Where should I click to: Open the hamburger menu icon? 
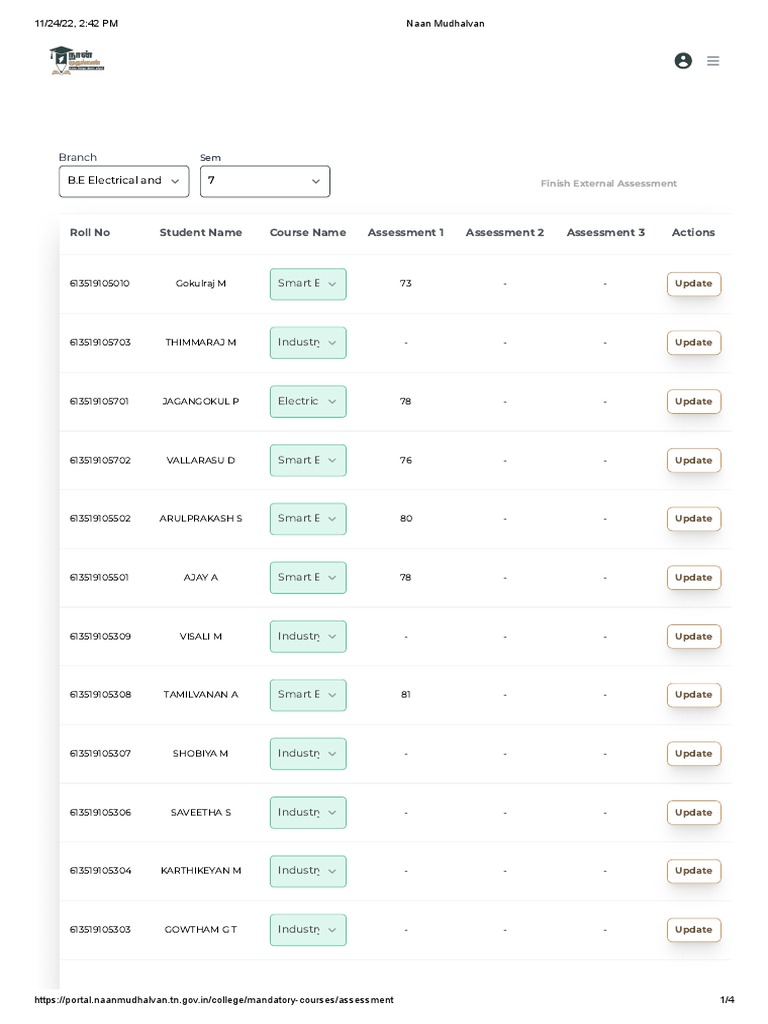(x=713, y=61)
